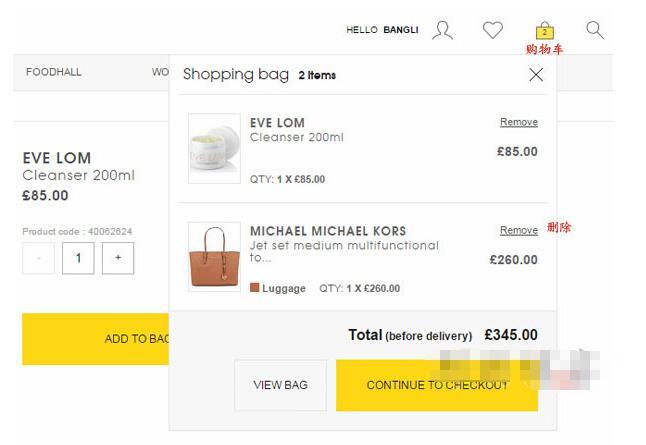Increase quantity with plus button

118,258
